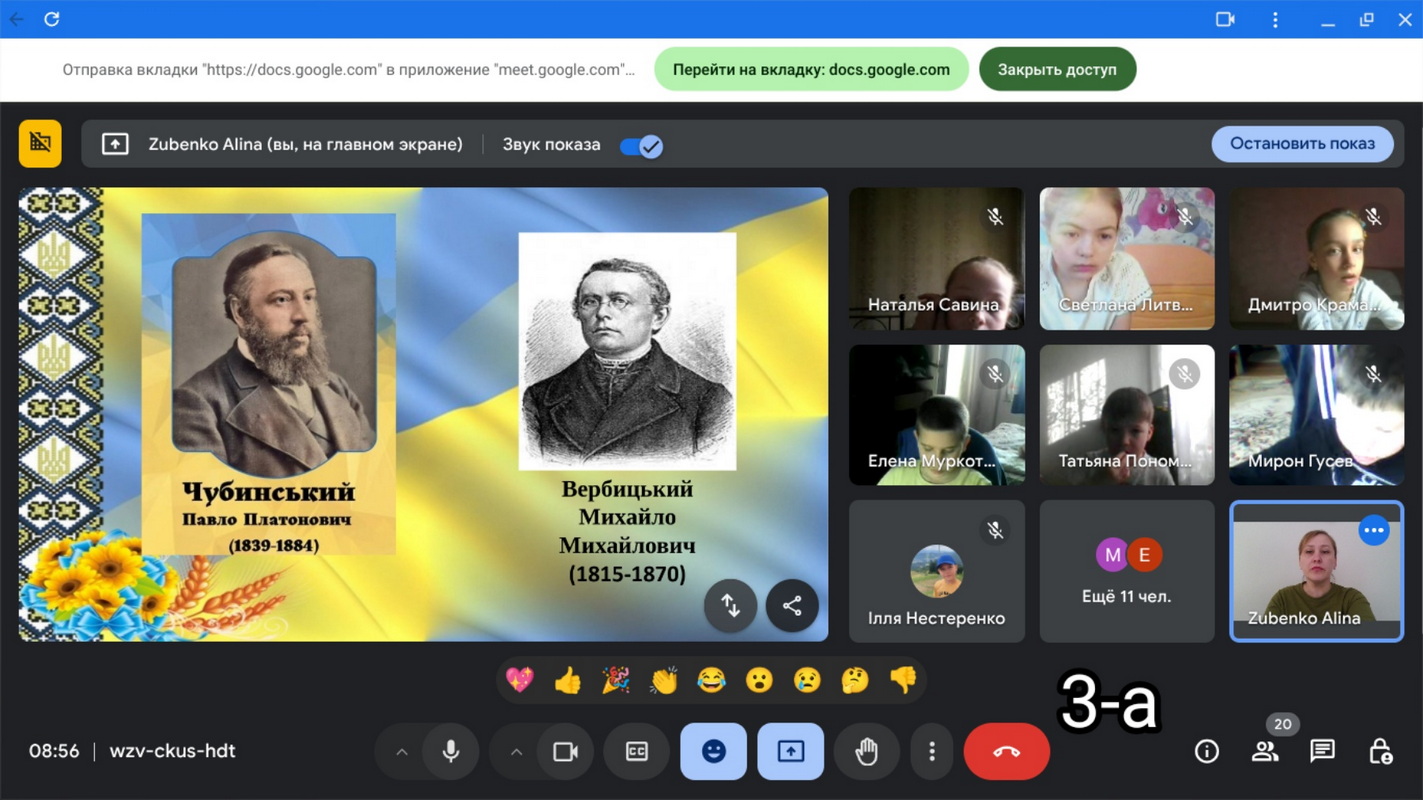
Task: Open the in-call chat panel
Action: point(1322,751)
